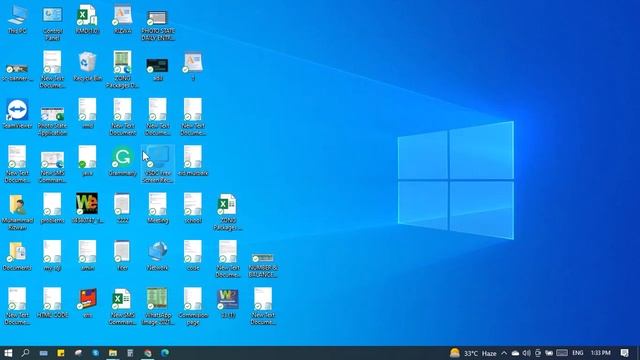
Task: Select the code text file icon
Action: [x=193, y=256]
